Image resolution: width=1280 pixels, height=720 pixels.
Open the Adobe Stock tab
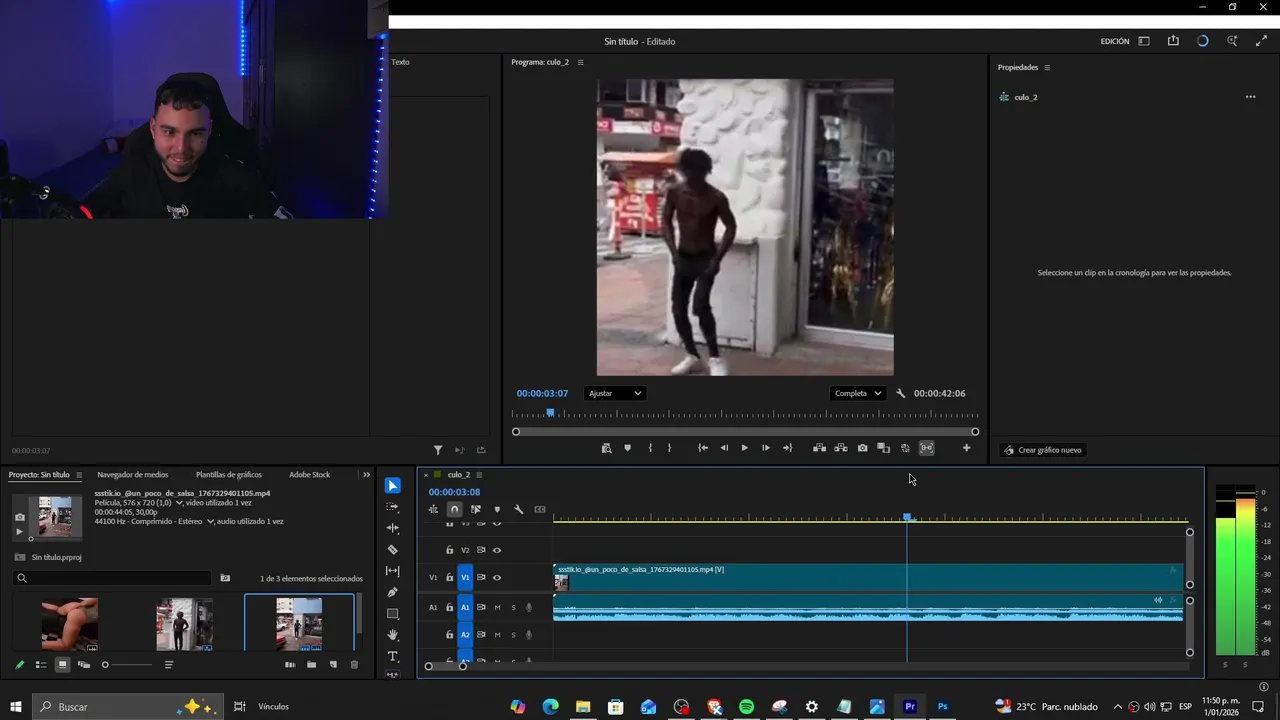tap(309, 475)
